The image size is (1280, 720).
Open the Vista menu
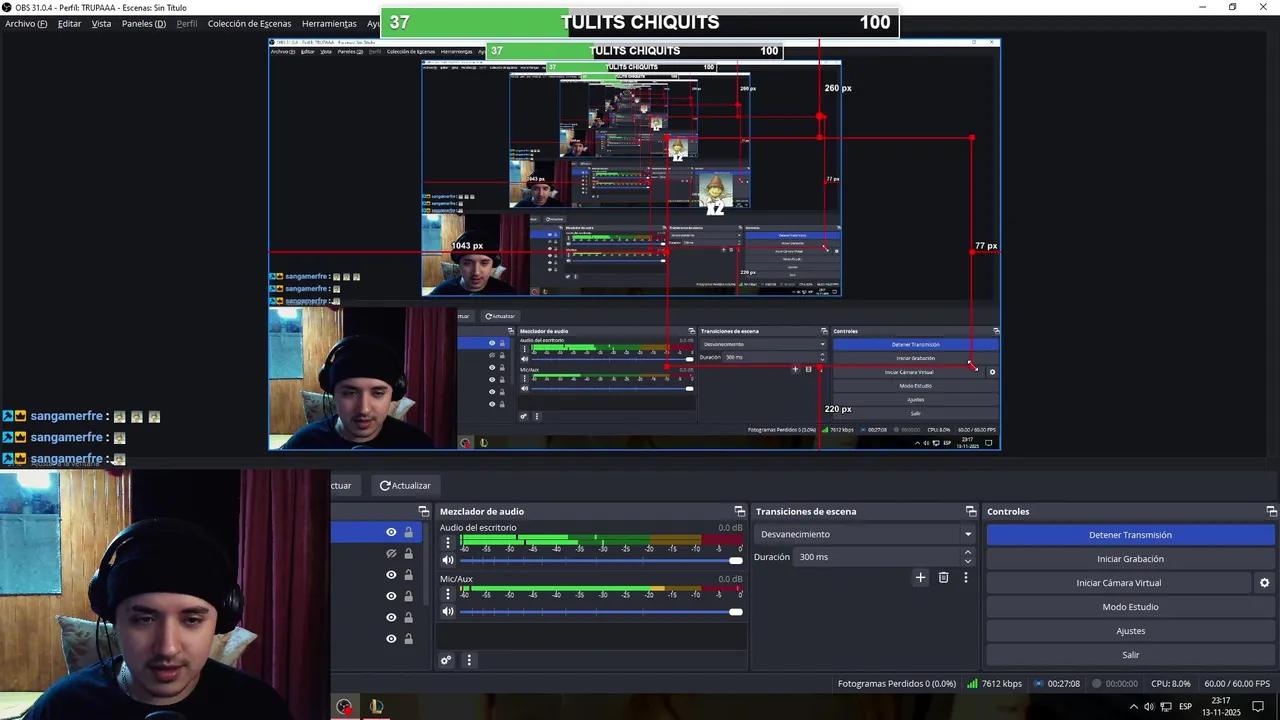(x=101, y=23)
